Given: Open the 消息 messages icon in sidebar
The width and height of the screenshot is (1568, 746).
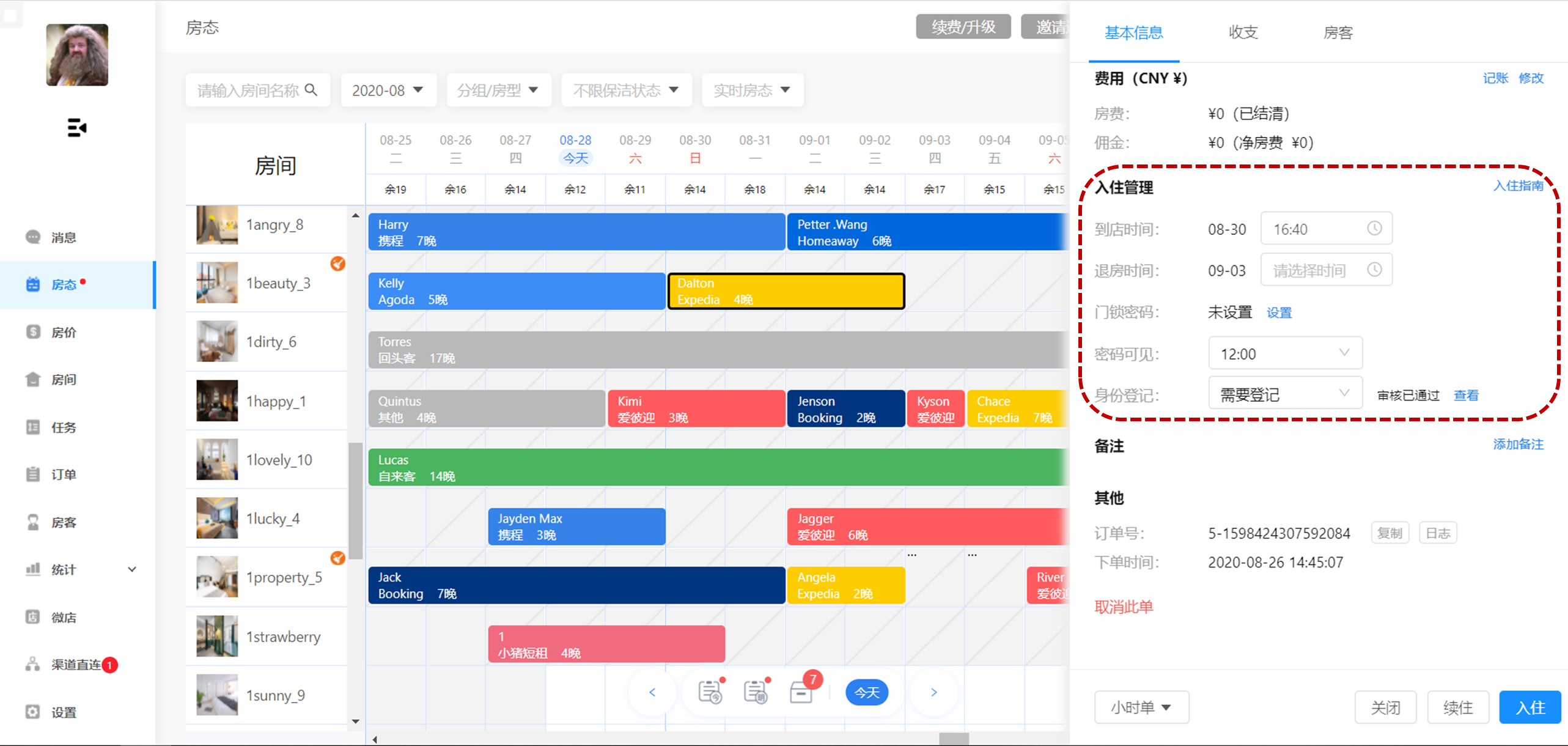Looking at the screenshot, I should (33, 237).
